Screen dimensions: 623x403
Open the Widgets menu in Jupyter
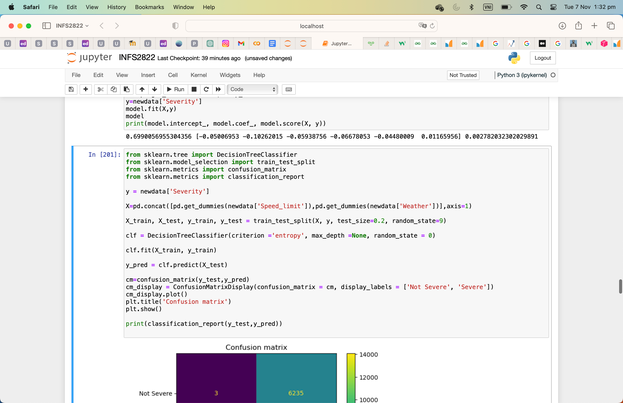coord(230,75)
